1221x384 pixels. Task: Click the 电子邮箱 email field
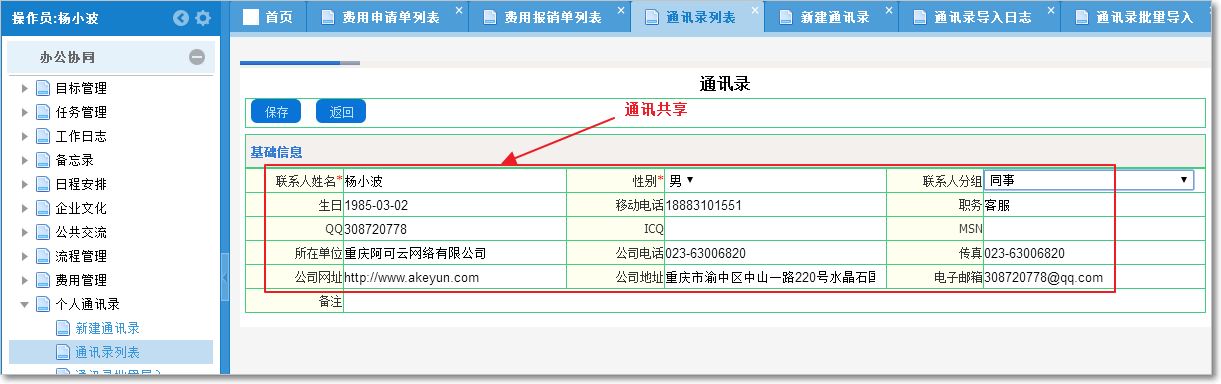(x=1094, y=277)
